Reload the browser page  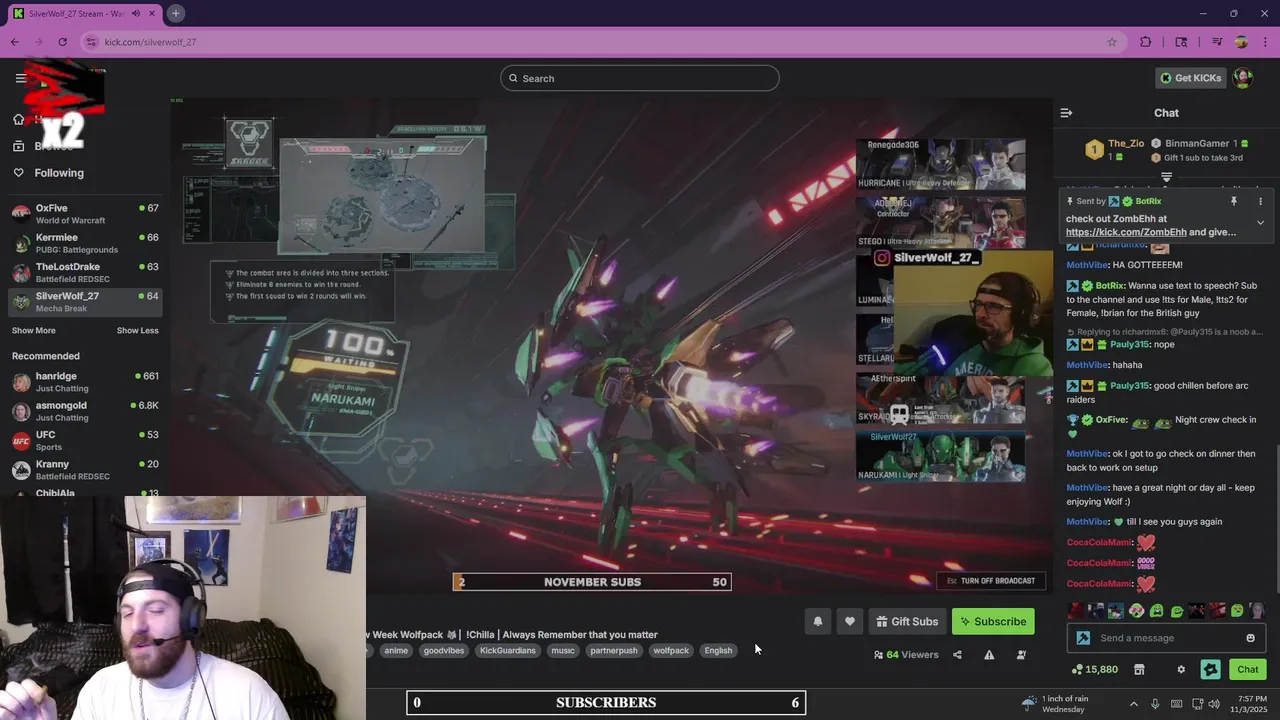pos(63,42)
